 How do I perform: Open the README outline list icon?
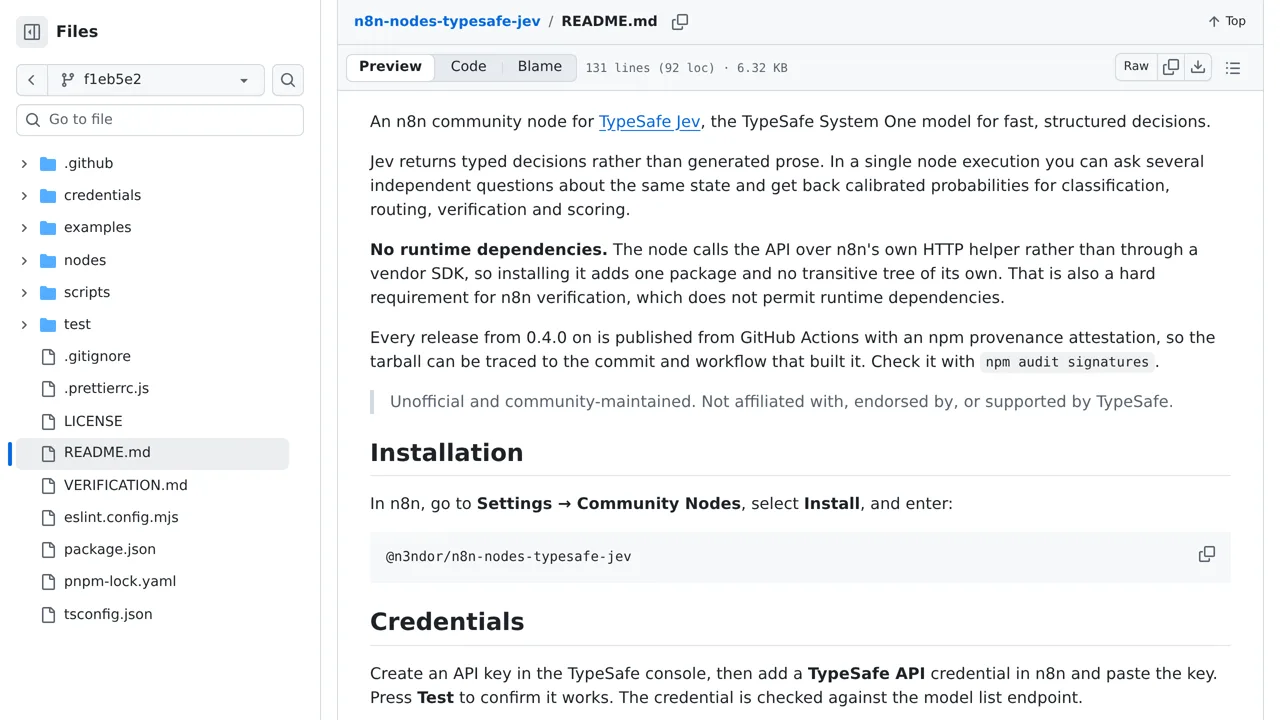tap(1233, 68)
